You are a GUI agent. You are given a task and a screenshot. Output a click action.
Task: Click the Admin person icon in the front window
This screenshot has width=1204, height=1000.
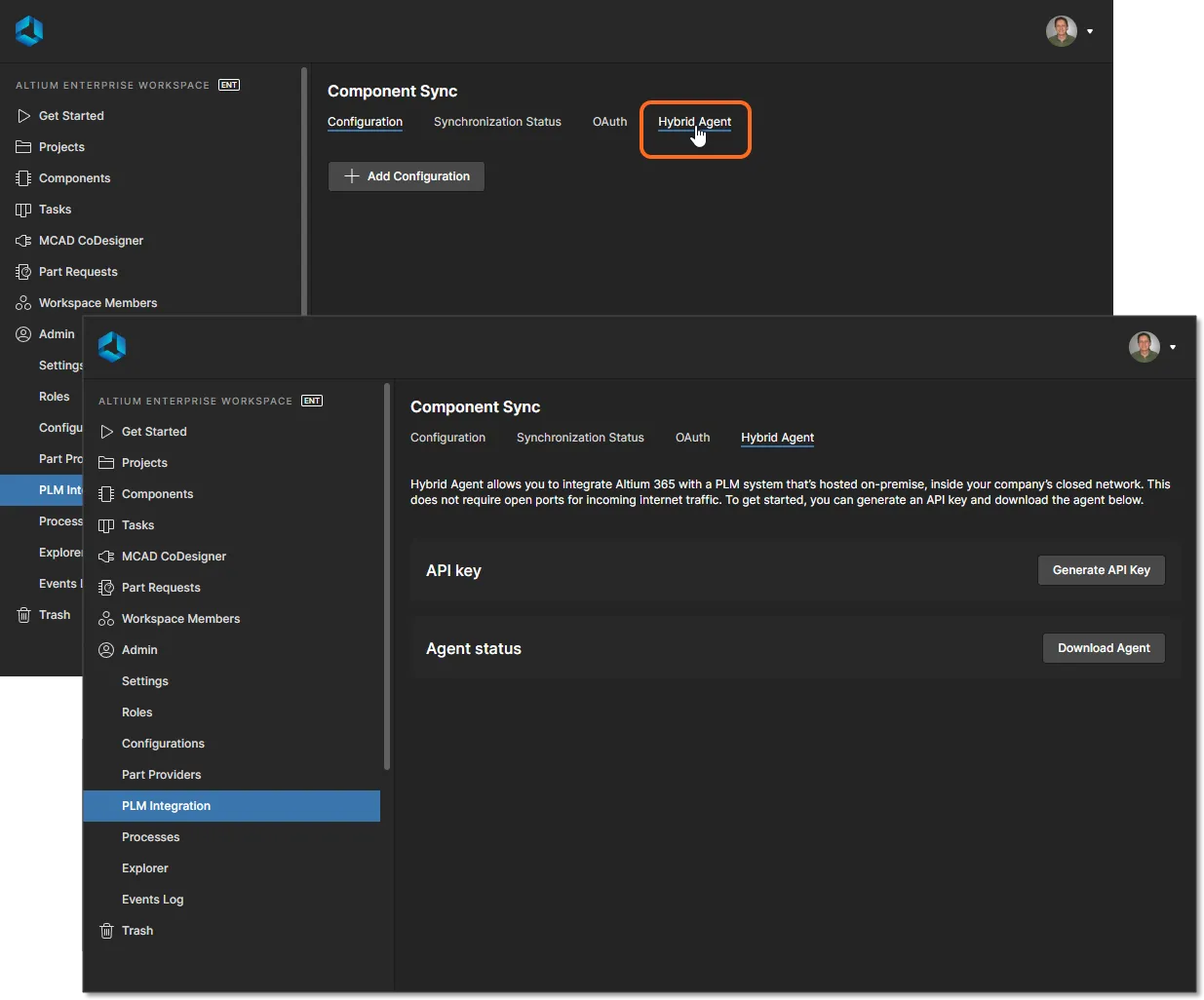pyautogui.click(x=106, y=650)
